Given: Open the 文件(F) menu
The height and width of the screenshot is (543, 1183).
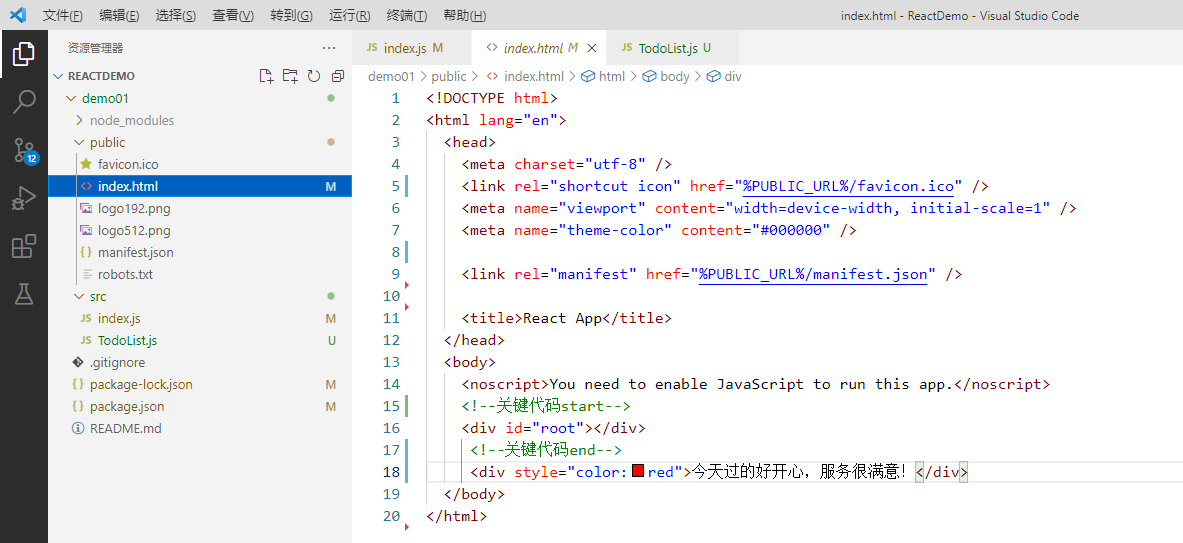Looking at the screenshot, I should (x=63, y=16).
